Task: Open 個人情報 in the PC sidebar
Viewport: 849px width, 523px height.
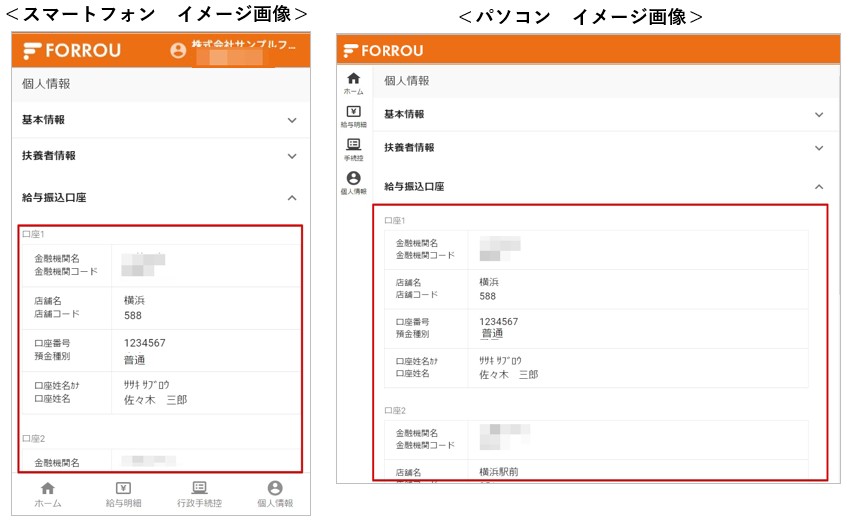Action: [x=354, y=183]
